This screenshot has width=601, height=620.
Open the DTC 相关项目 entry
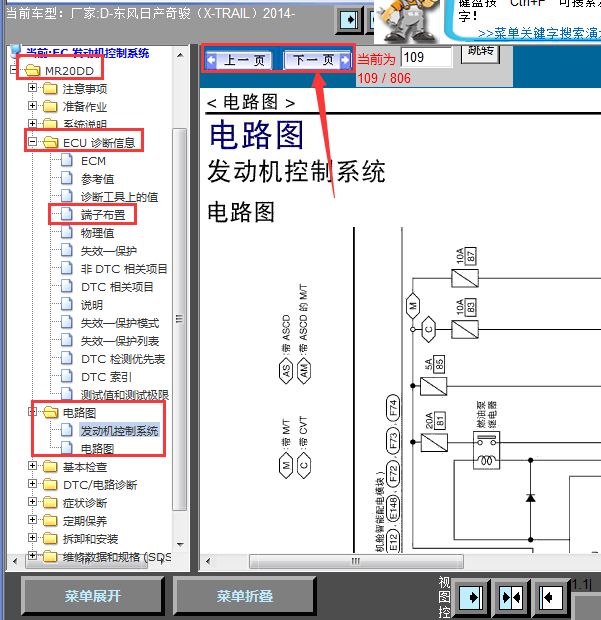click(x=117, y=287)
